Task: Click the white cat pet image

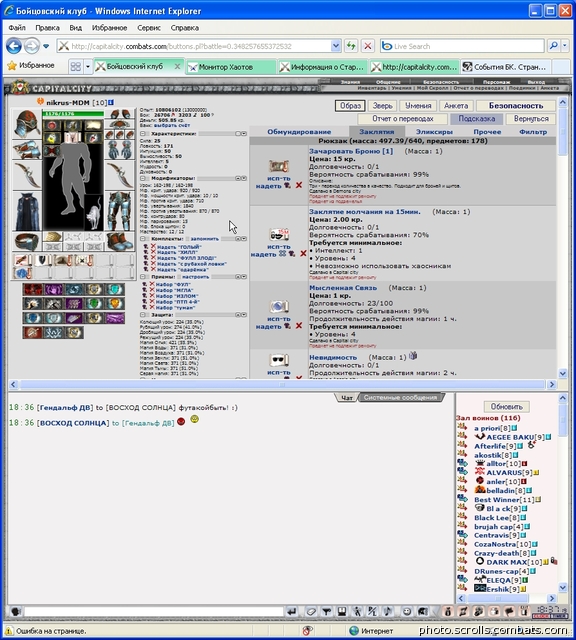Action: 95,212
